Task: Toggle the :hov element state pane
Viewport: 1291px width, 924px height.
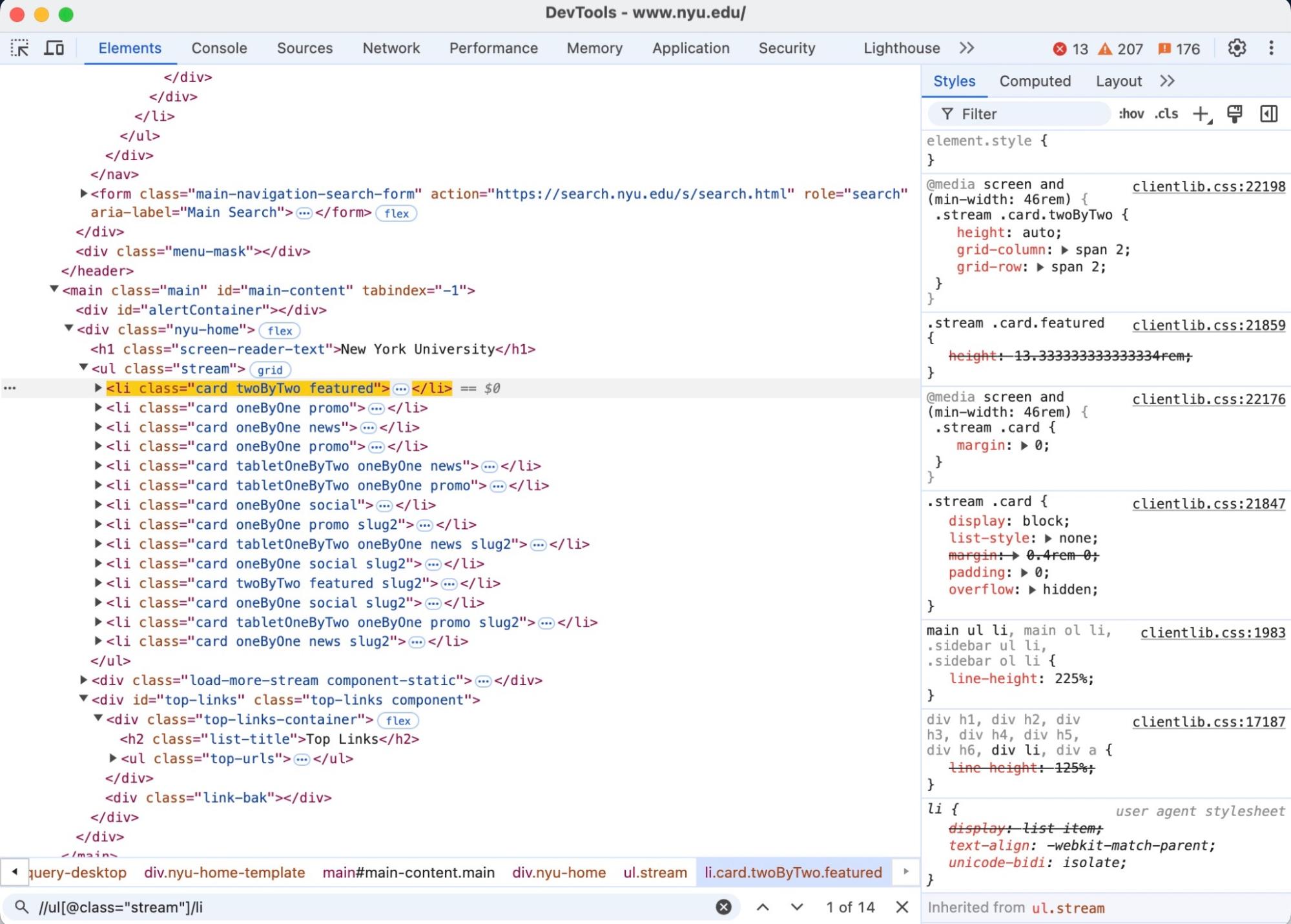Action: coord(1131,114)
